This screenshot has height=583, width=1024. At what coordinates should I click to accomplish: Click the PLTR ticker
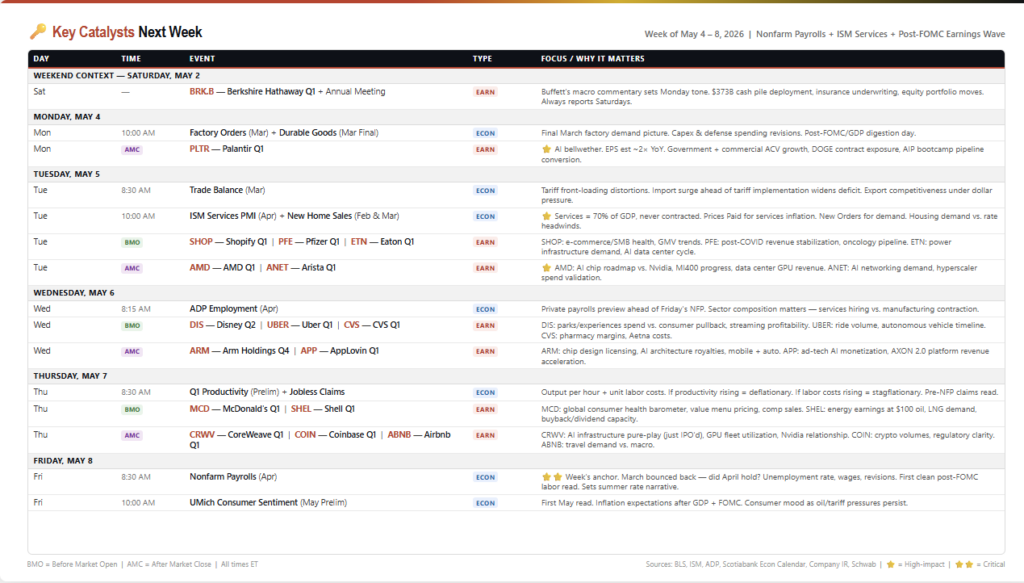coord(199,149)
